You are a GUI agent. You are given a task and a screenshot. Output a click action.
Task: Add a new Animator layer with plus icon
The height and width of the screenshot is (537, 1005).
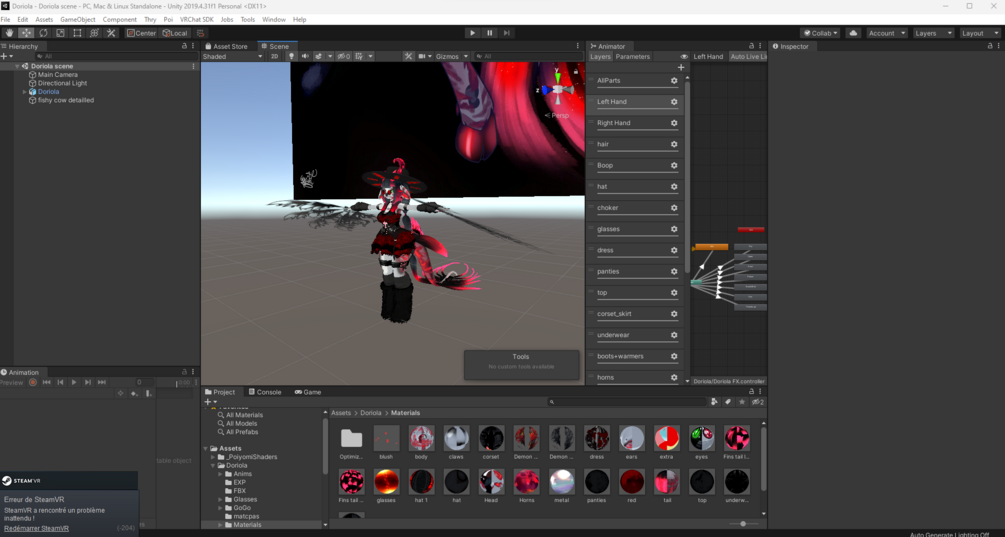(681, 67)
